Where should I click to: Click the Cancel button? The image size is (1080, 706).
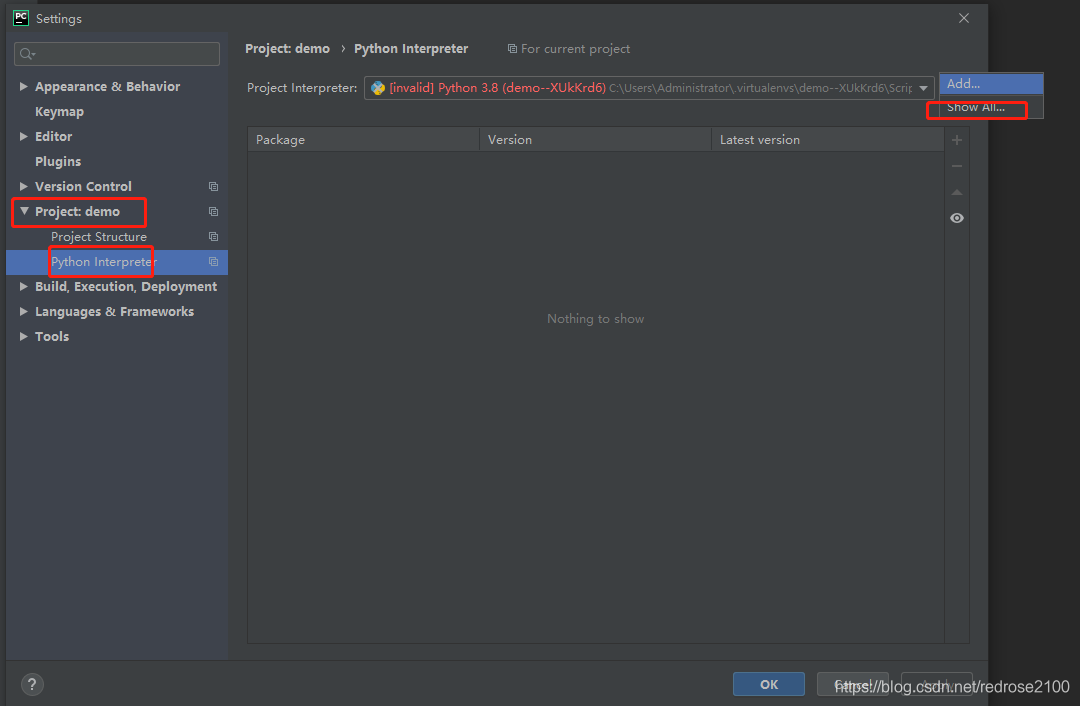click(853, 684)
